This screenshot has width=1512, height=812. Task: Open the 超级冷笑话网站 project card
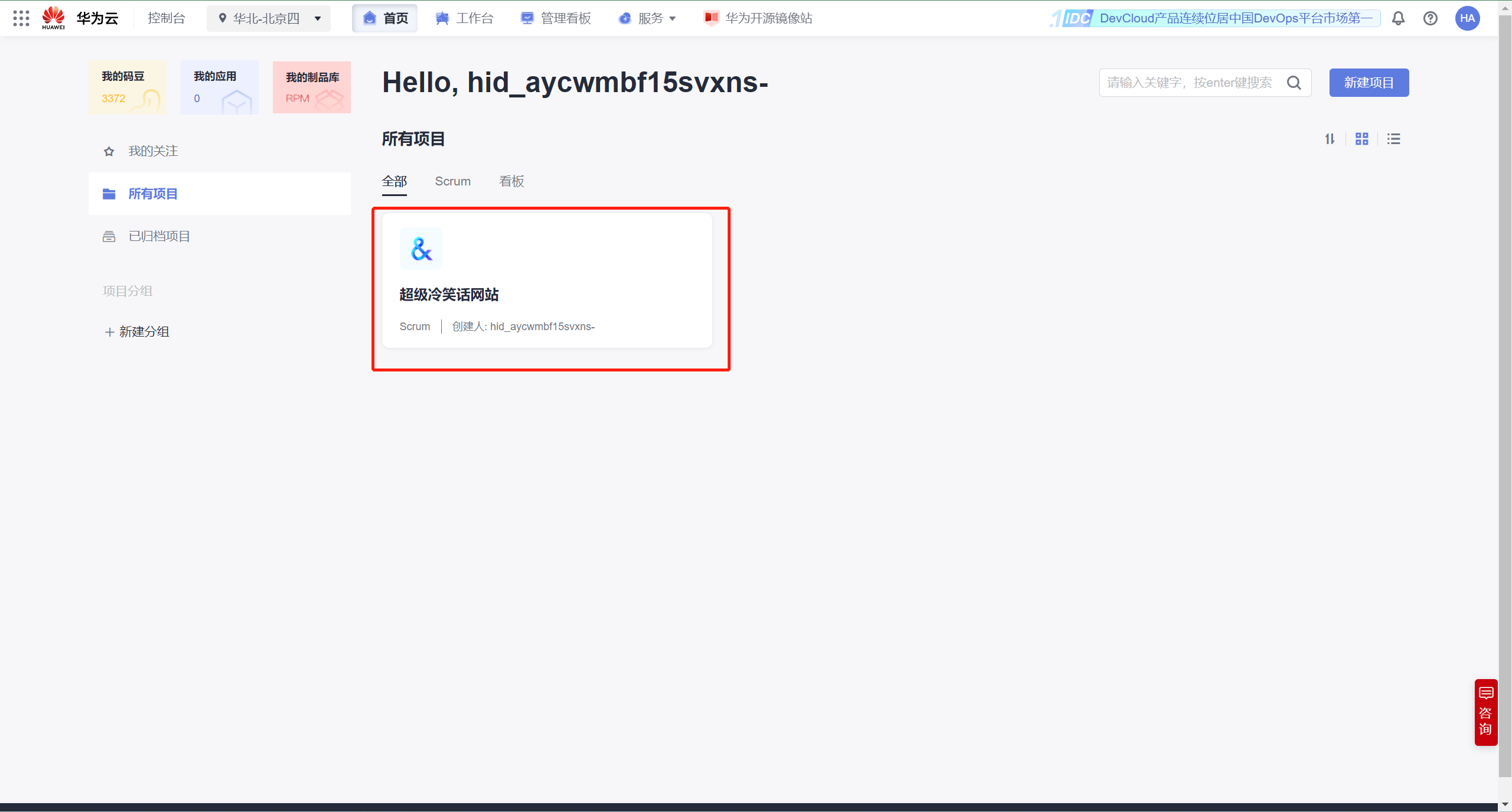547,281
